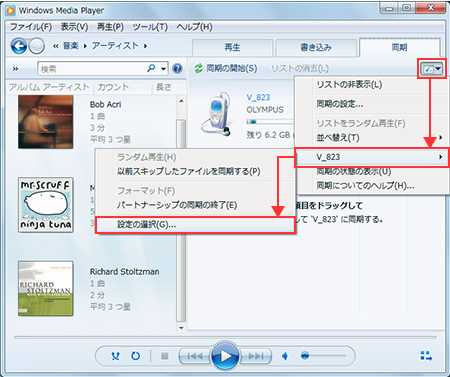This screenshot has width=450, height=377.
Task: Click the Stop button
Action: pos(164,356)
